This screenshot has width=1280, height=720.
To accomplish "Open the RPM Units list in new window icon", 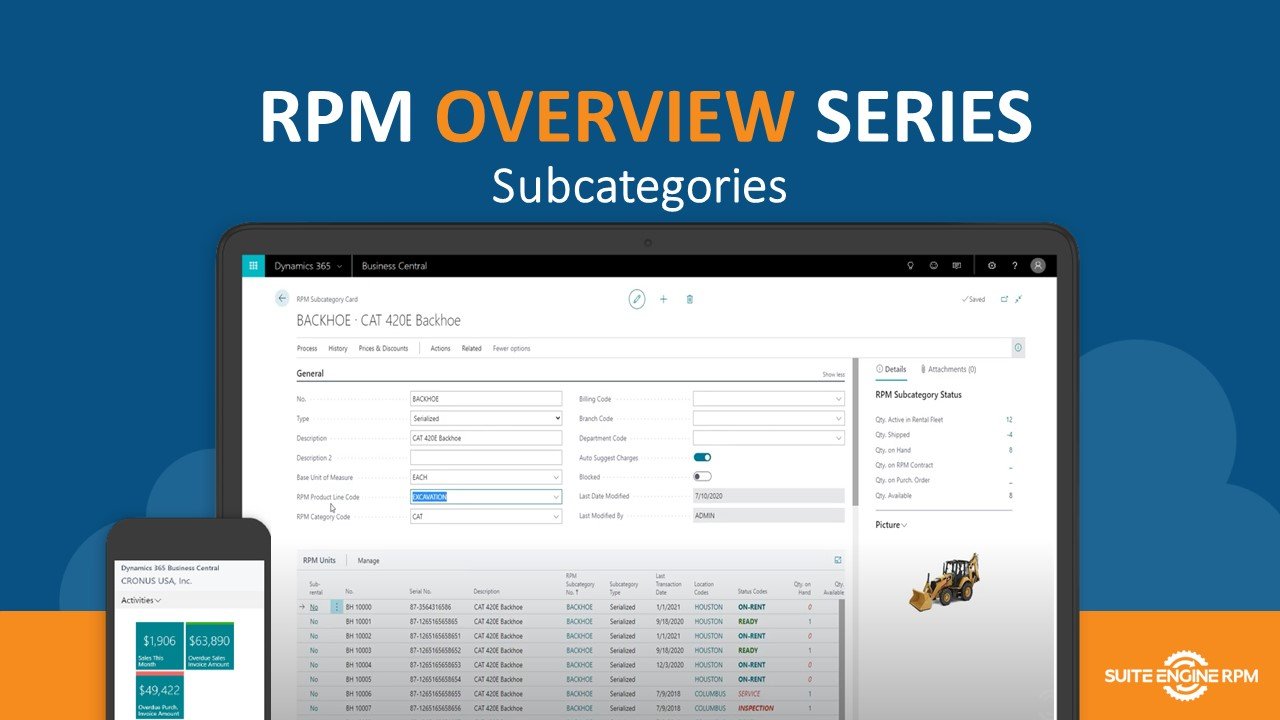I will pos(838,560).
